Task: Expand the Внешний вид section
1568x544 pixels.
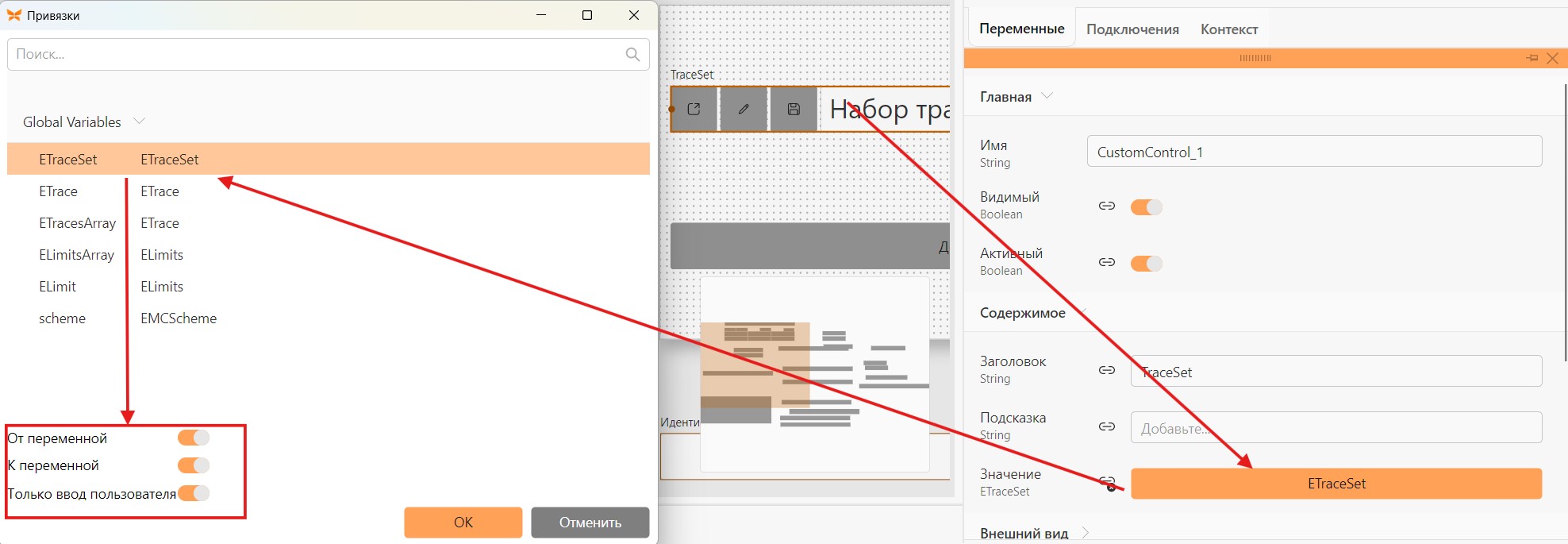Action: click(1085, 533)
